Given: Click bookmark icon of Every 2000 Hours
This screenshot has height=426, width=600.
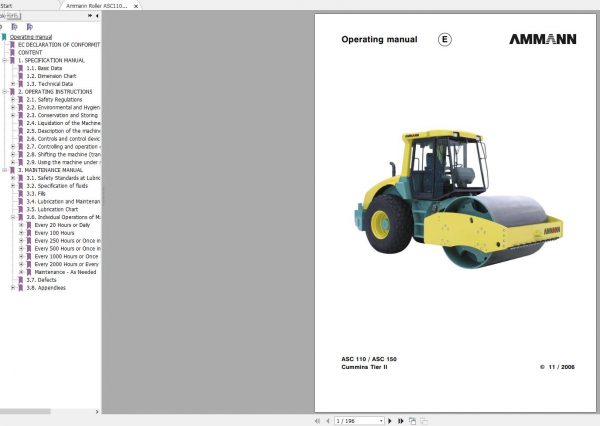Looking at the screenshot, I should [x=29, y=264].
